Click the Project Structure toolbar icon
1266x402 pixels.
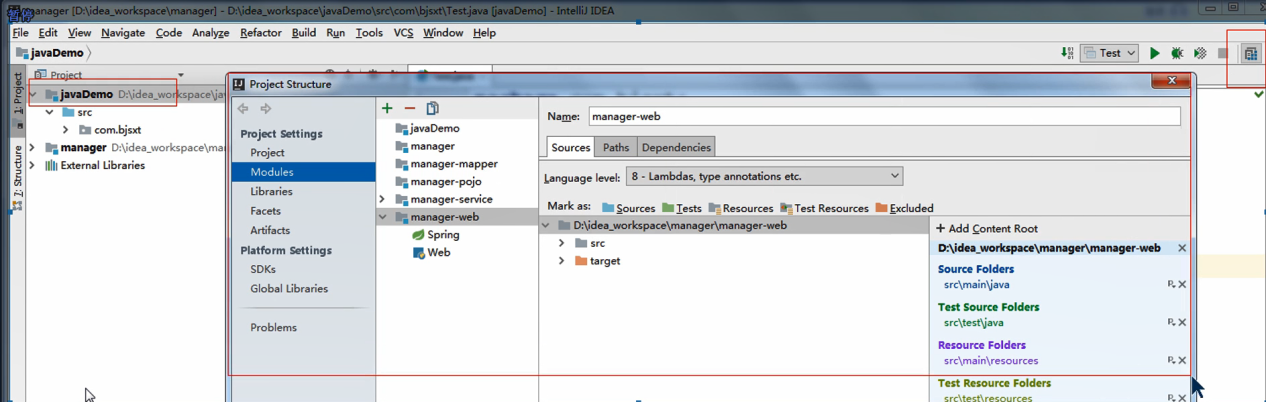(x=1250, y=54)
